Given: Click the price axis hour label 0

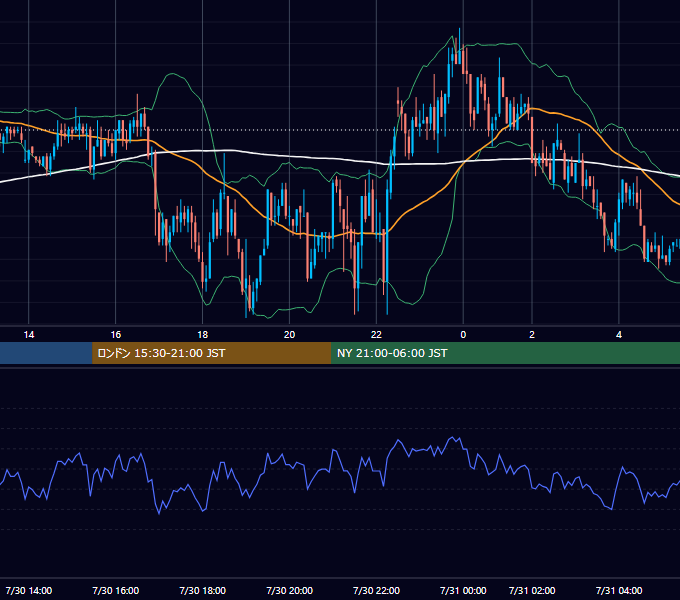Looking at the screenshot, I should point(463,335).
